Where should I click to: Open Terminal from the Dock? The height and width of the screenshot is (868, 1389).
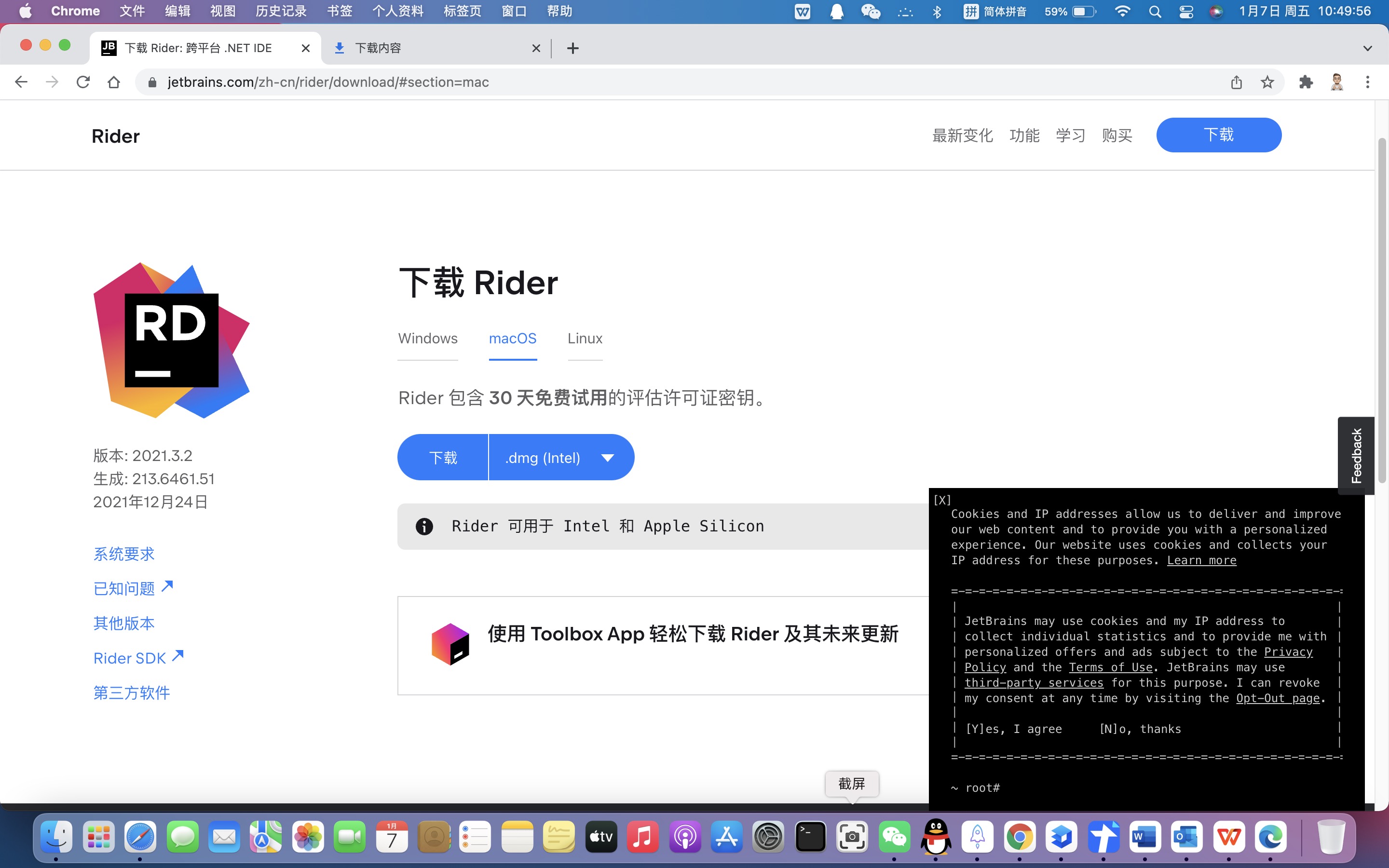coord(810,837)
